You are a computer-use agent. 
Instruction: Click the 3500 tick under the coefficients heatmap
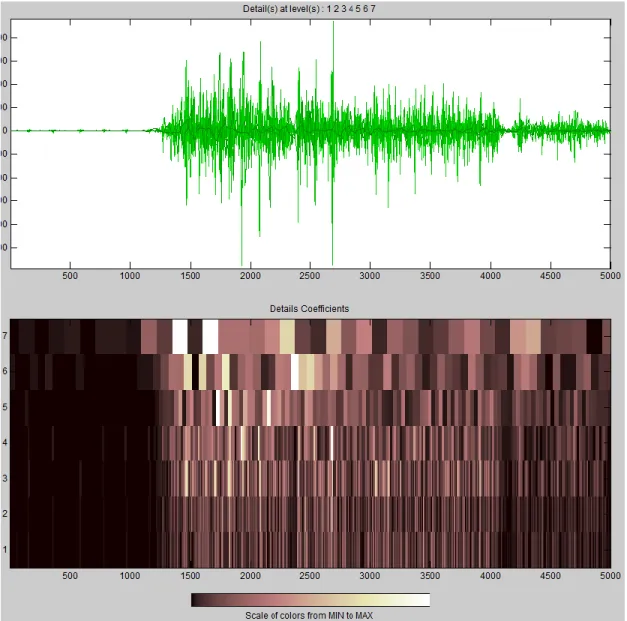tap(430, 575)
